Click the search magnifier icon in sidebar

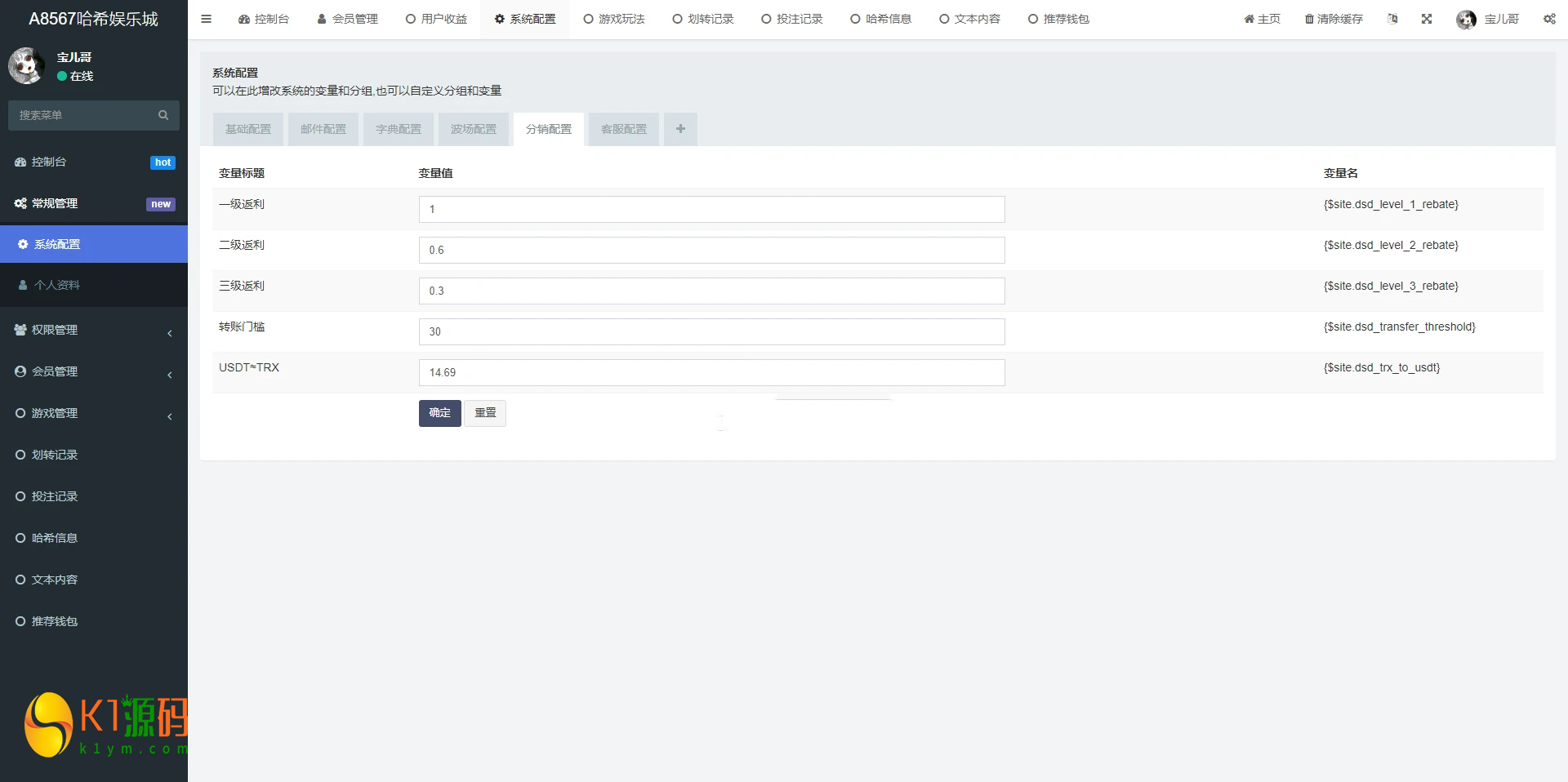(x=163, y=115)
